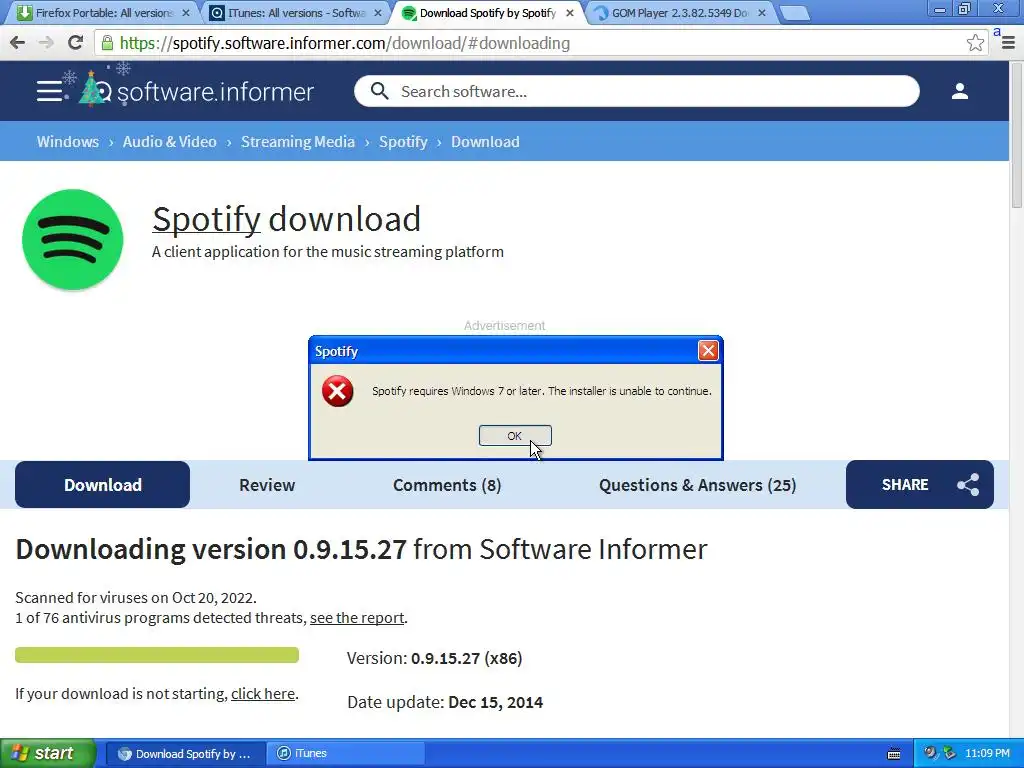Click the on-screen keyboard tray icon

894,754
